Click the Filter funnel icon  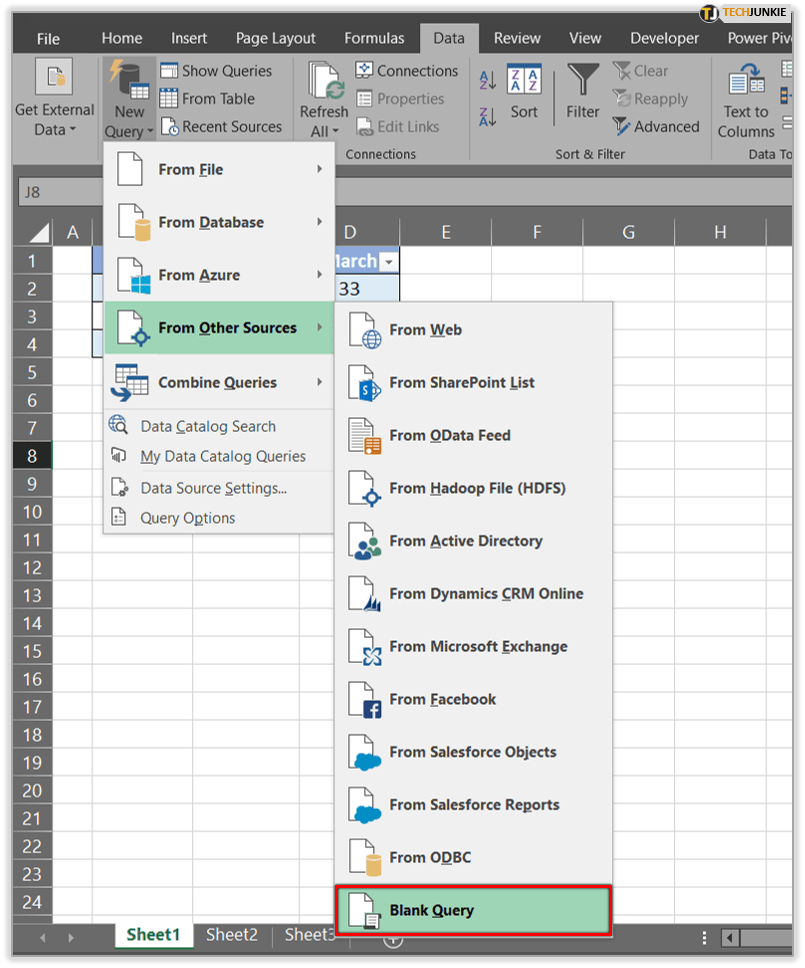pyautogui.click(x=582, y=82)
